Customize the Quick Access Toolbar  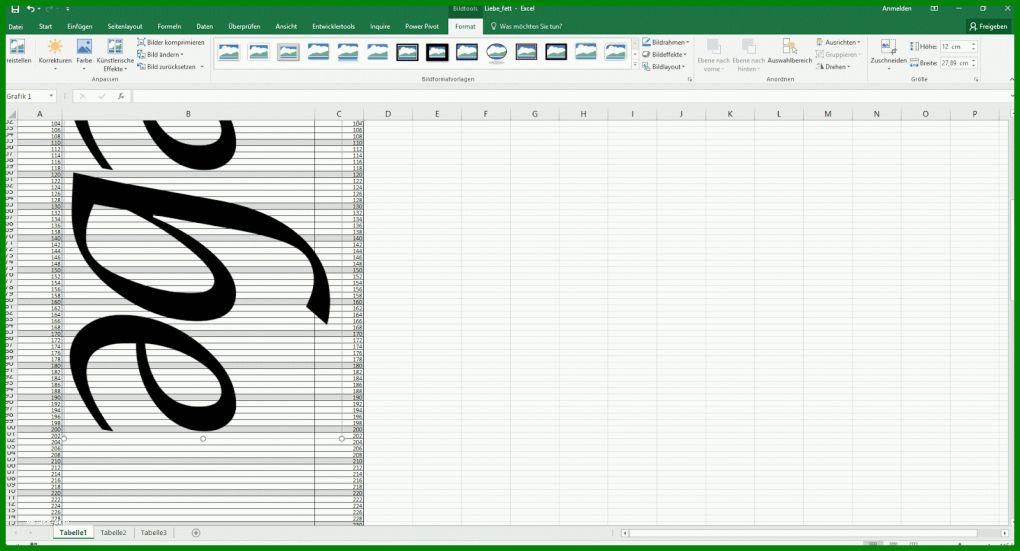[x=68, y=9]
